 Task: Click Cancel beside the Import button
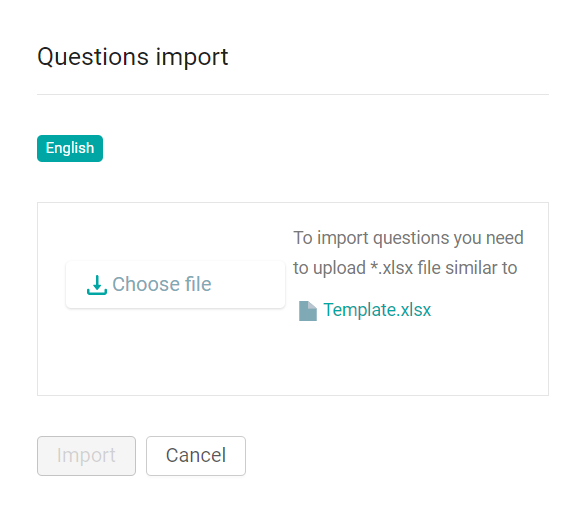click(196, 456)
